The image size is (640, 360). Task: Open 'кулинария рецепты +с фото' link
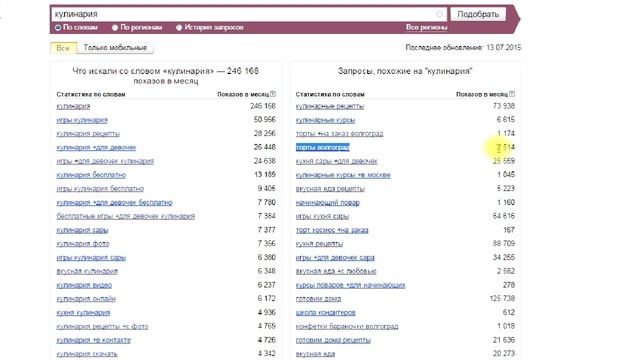point(102,326)
